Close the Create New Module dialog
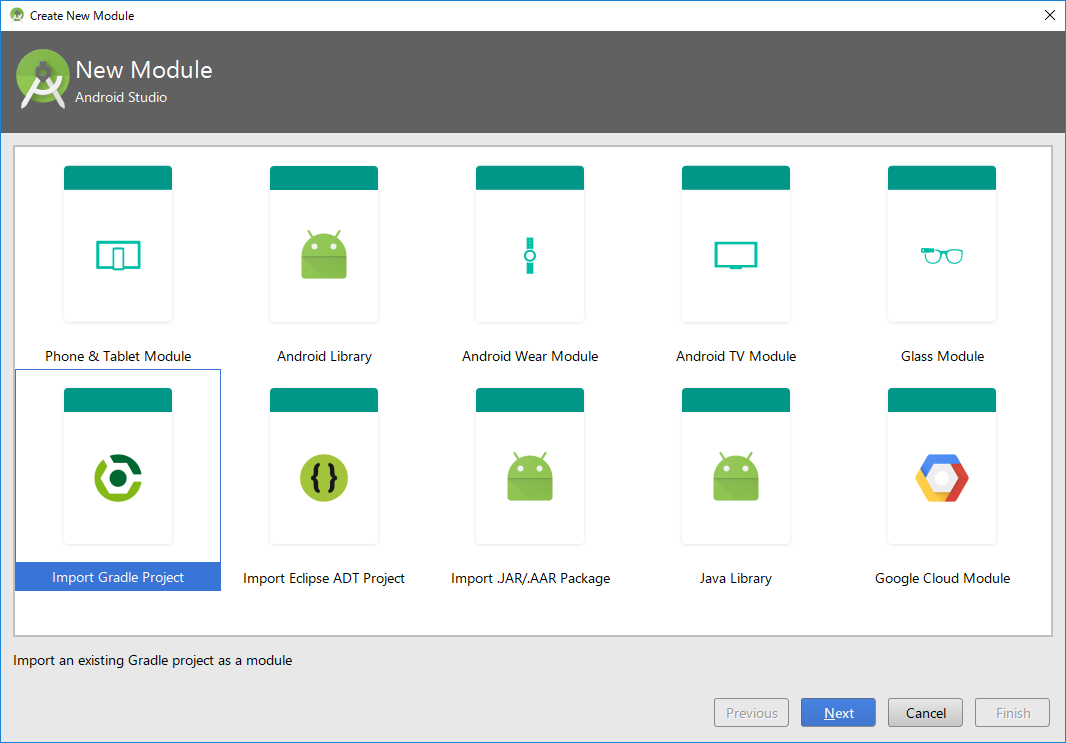The image size is (1066, 743). pos(1050,15)
